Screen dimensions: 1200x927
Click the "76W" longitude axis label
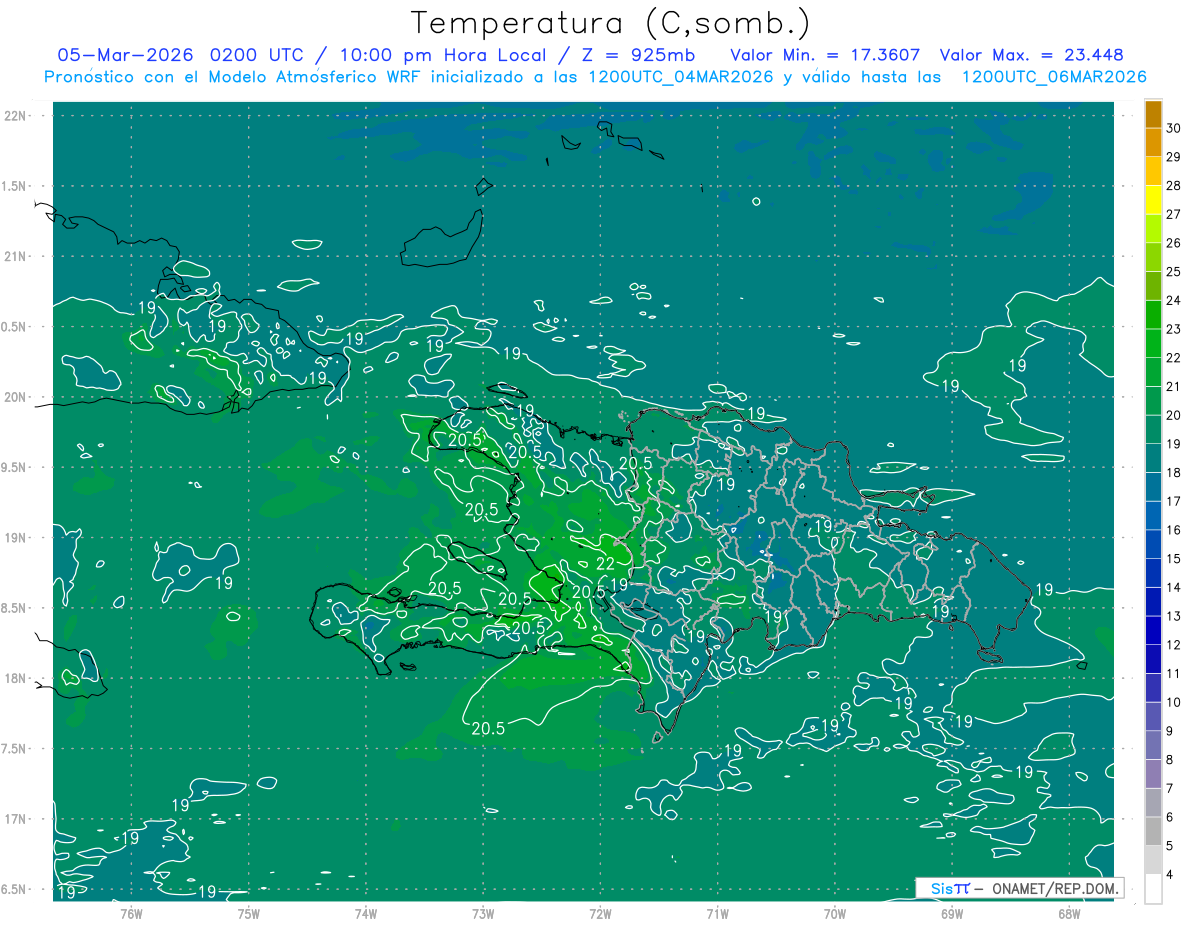tap(131, 913)
